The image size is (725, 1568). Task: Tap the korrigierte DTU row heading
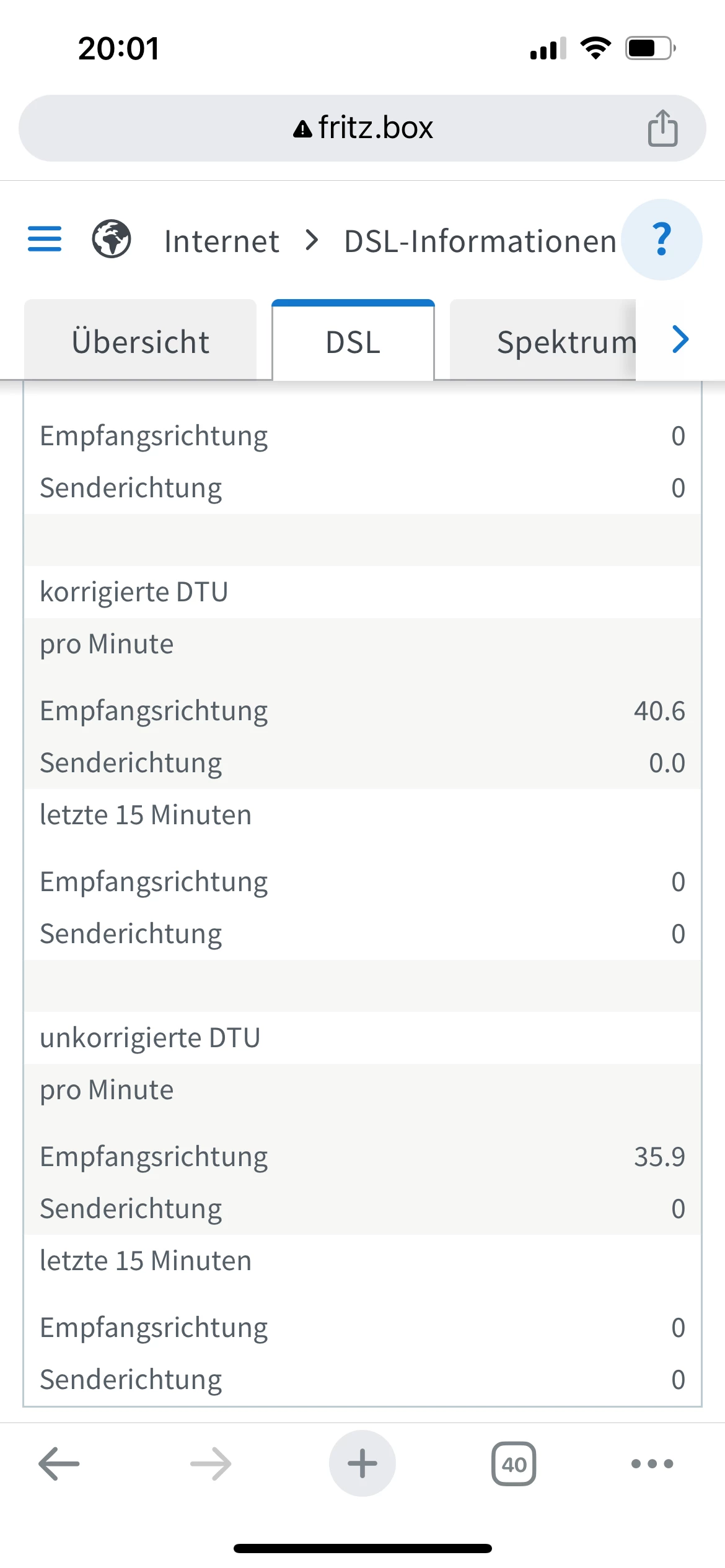pyautogui.click(x=134, y=591)
